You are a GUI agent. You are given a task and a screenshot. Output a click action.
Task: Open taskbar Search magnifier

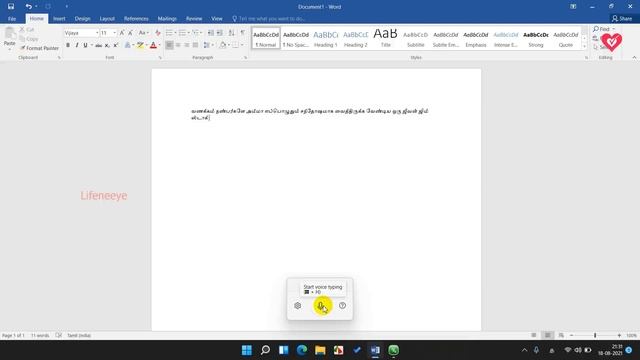(x=265, y=350)
